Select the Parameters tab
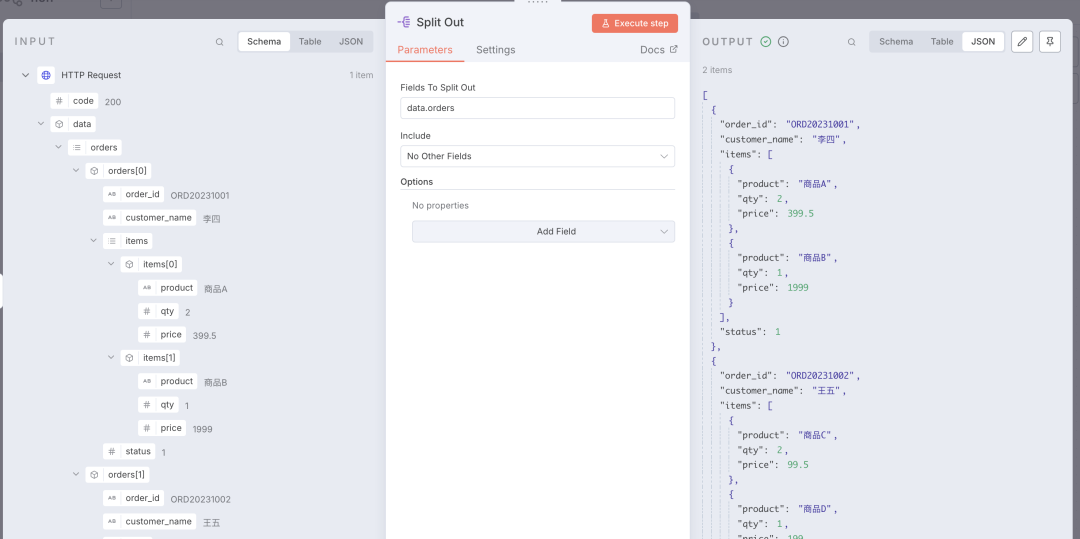The height and width of the screenshot is (539, 1080). pos(425,50)
